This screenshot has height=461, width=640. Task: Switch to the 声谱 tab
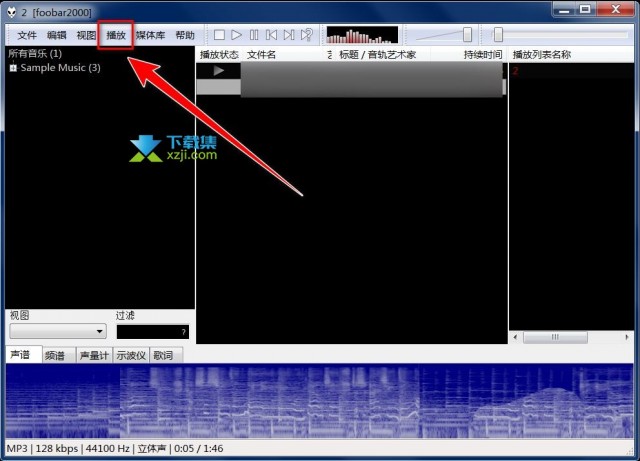24,355
